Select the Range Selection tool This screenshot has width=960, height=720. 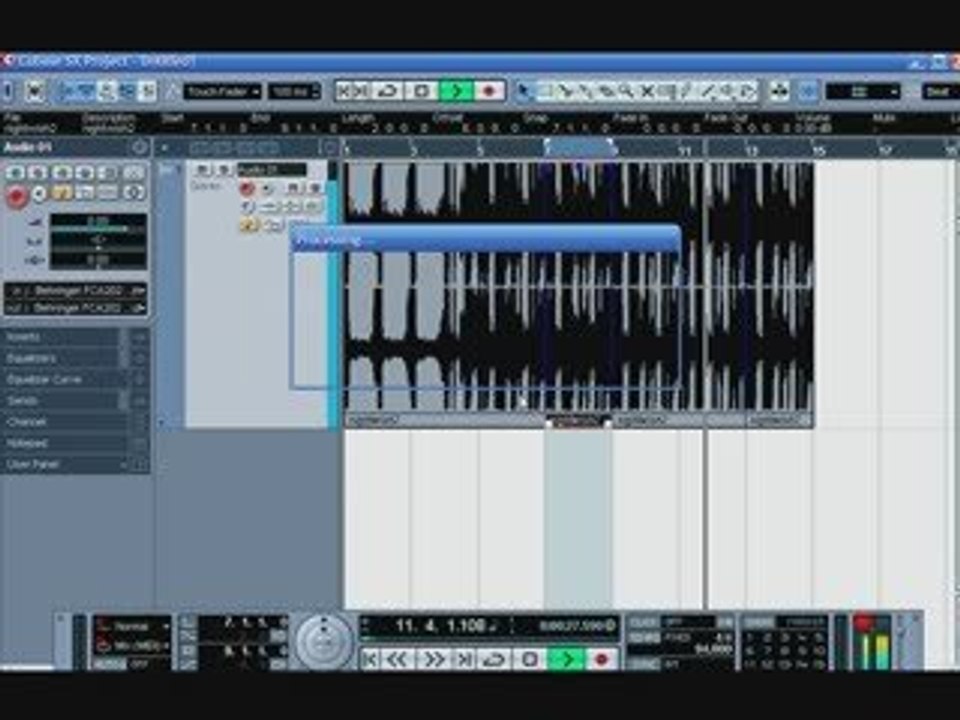pyautogui.click(x=544, y=91)
